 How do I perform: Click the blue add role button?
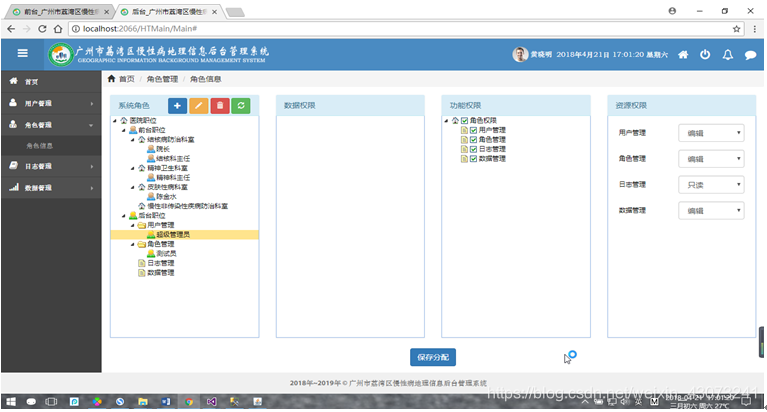[177, 106]
